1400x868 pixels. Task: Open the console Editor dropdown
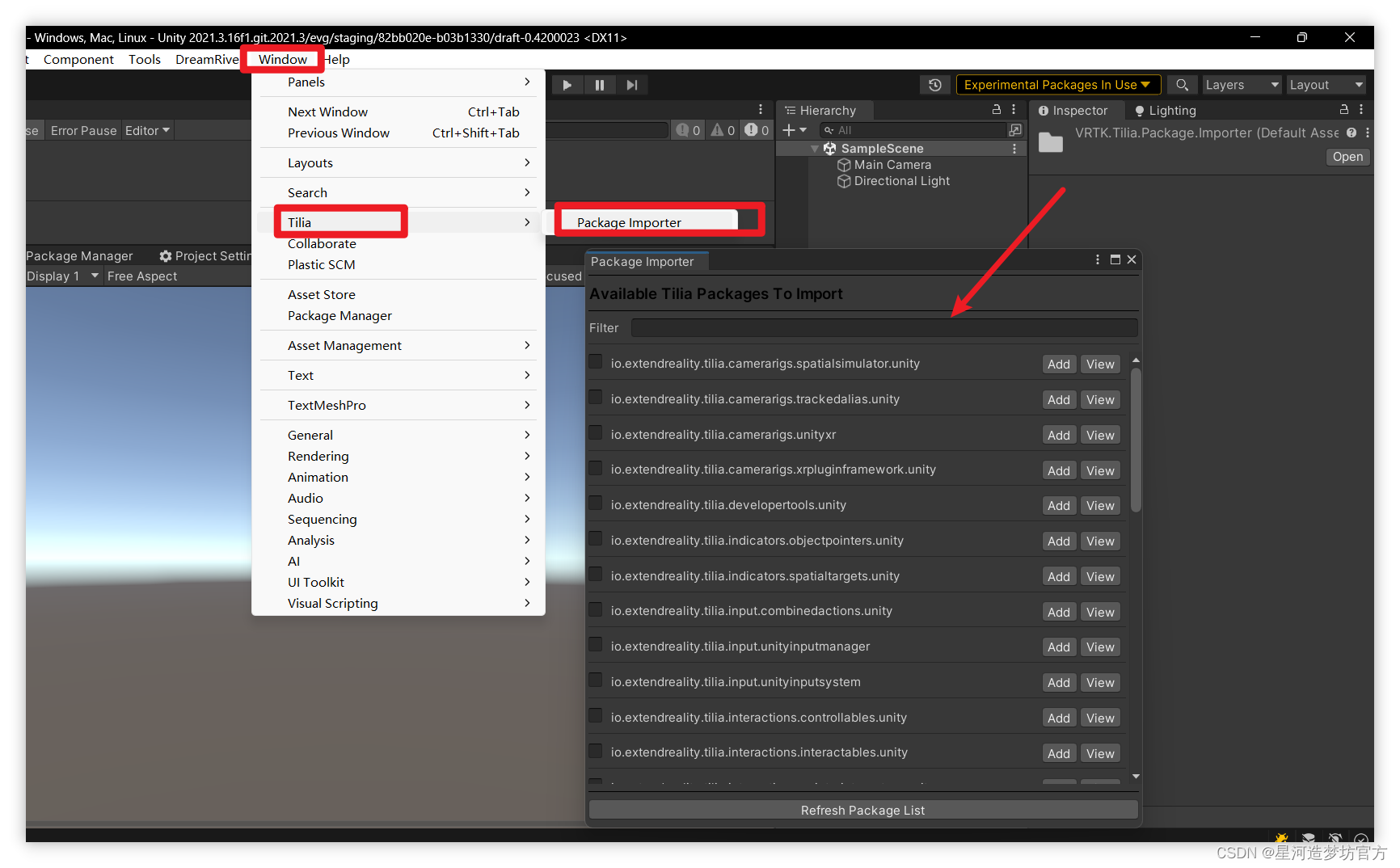pyautogui.click(x=147, y=130)
